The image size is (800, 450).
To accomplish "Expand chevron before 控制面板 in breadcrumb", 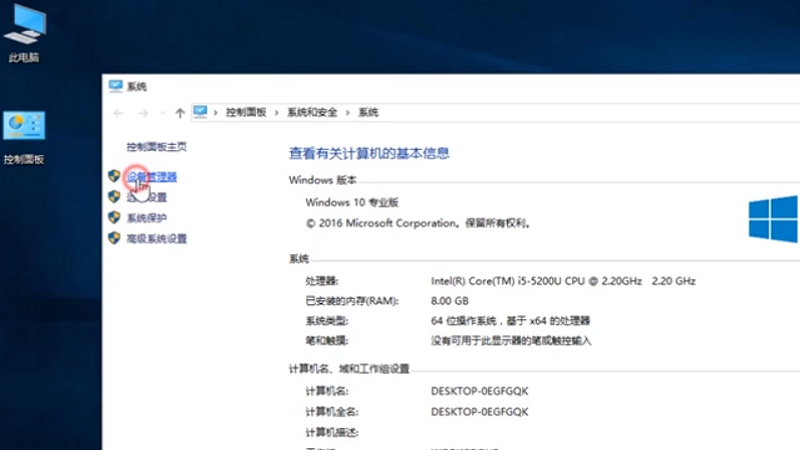I will (215, 113).
